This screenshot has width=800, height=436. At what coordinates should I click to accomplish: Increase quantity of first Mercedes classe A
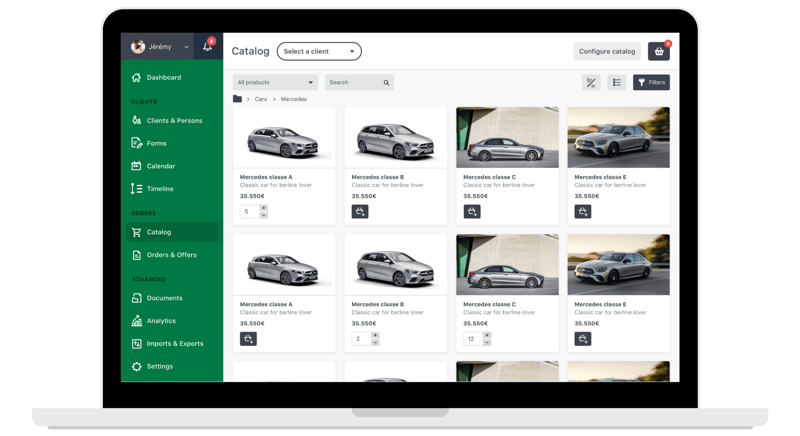(x=264, y=208)
